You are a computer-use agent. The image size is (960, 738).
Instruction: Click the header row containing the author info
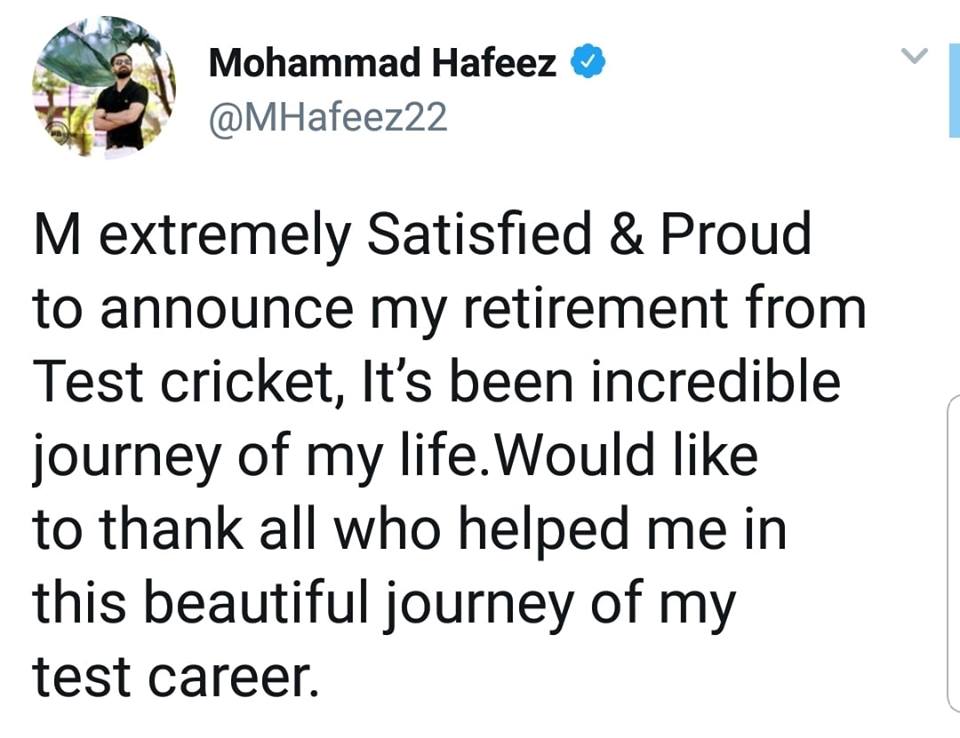point(400,85)
